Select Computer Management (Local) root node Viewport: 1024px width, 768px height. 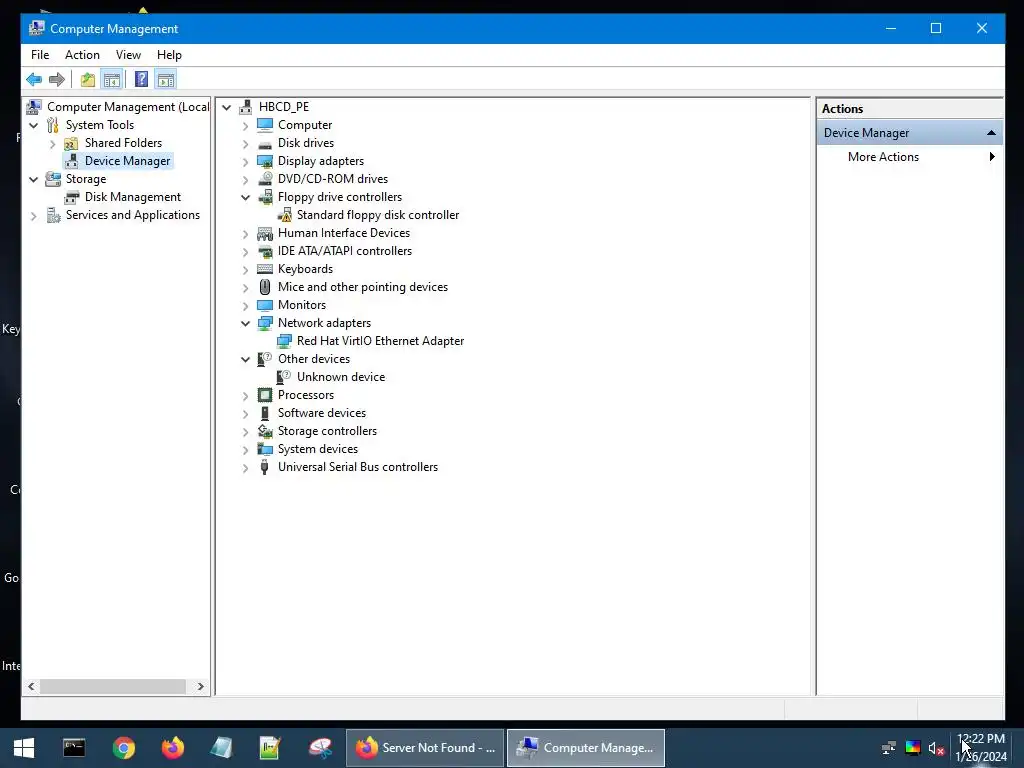click(x=128, y=106)
